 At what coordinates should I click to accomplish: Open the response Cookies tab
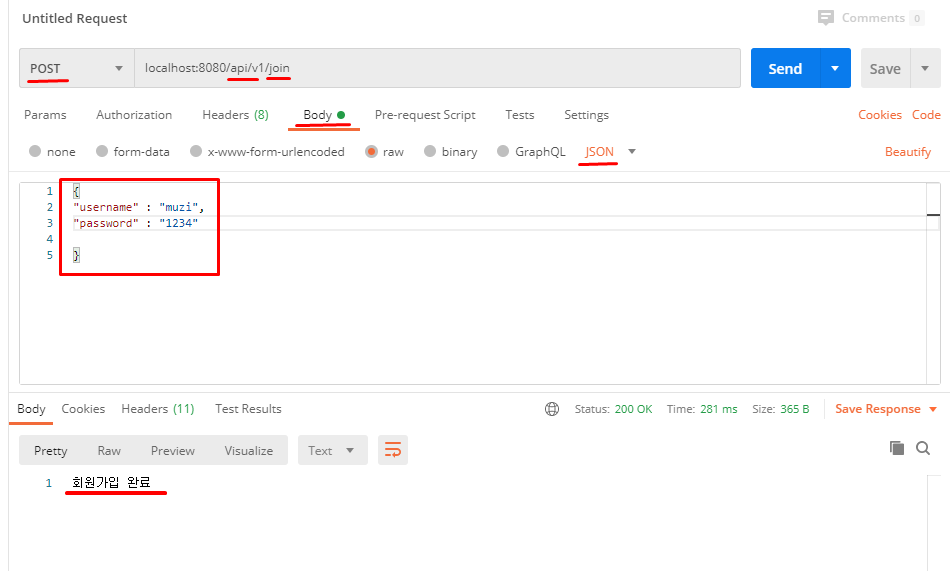pos(83,409)
